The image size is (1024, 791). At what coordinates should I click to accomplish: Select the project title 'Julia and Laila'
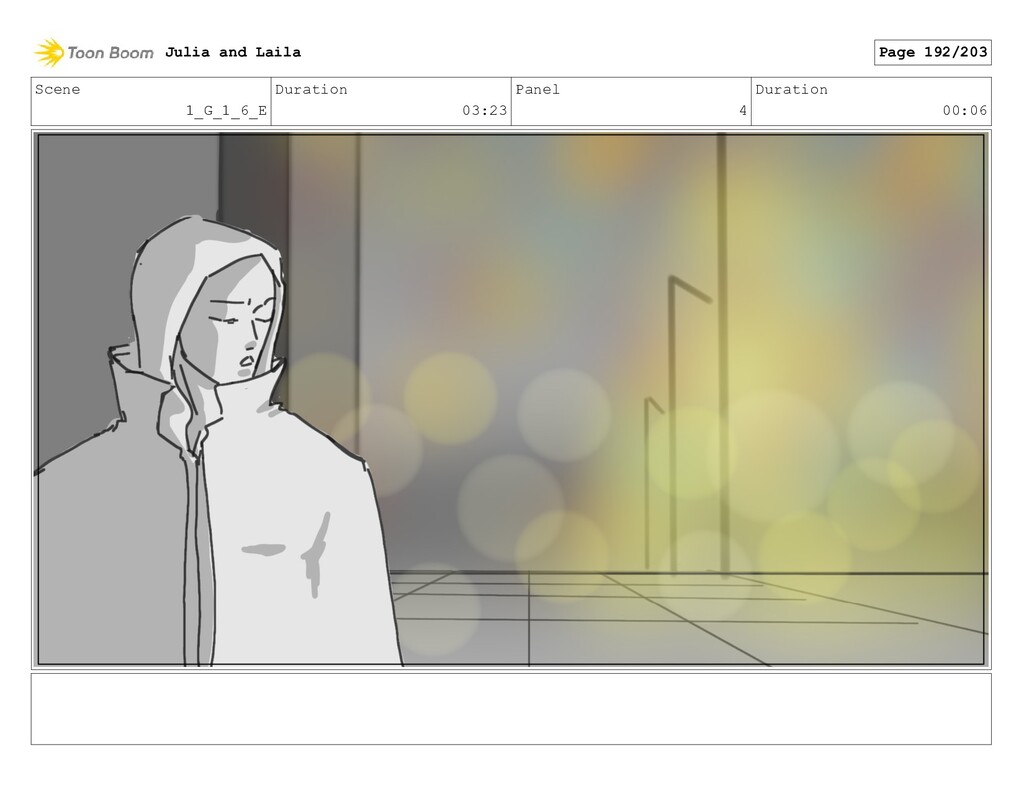[232, 52]
